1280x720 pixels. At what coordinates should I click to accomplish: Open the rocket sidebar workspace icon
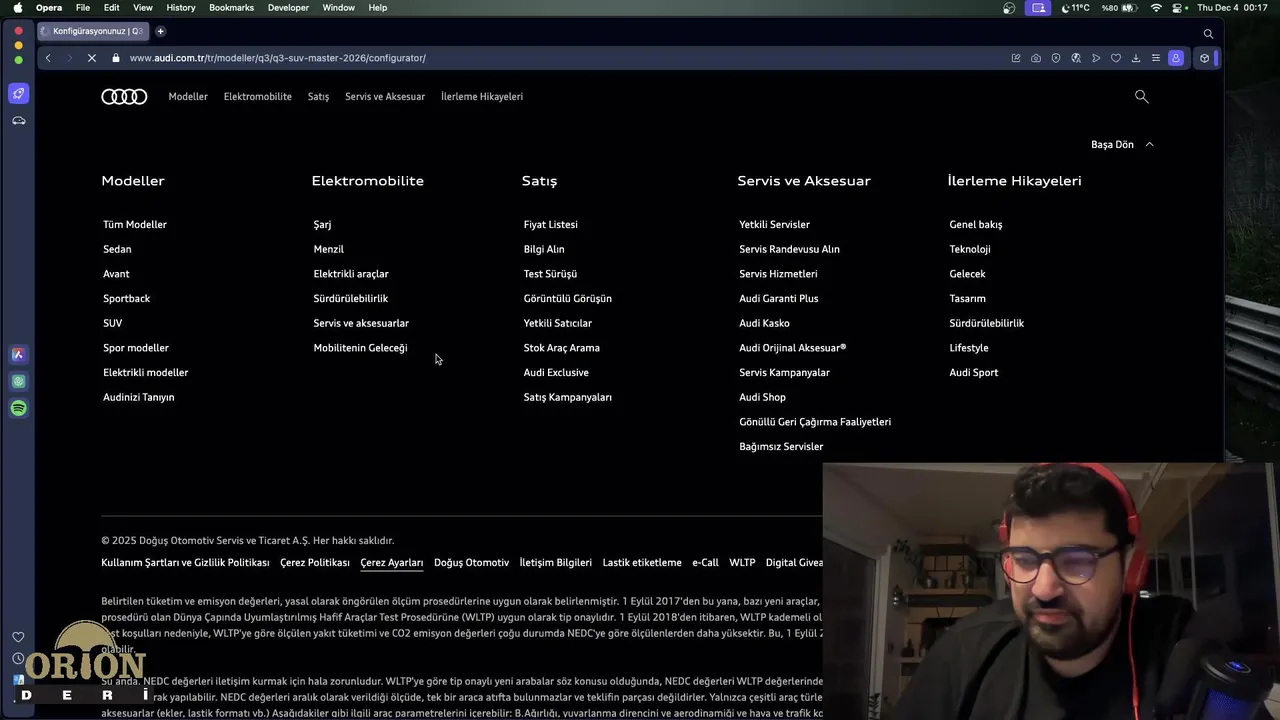tap(18, 94)
